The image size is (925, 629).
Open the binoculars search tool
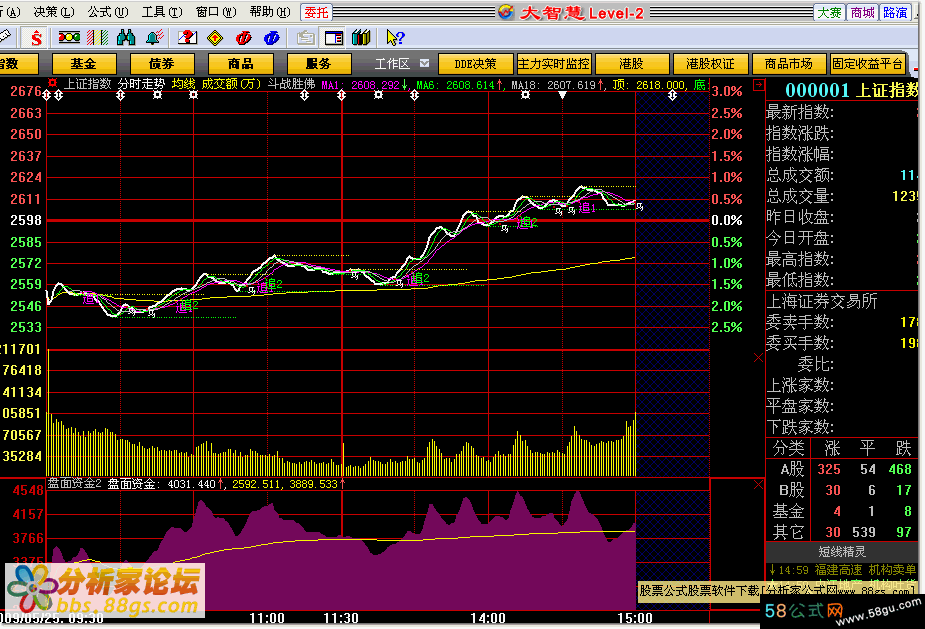point(126,38)
